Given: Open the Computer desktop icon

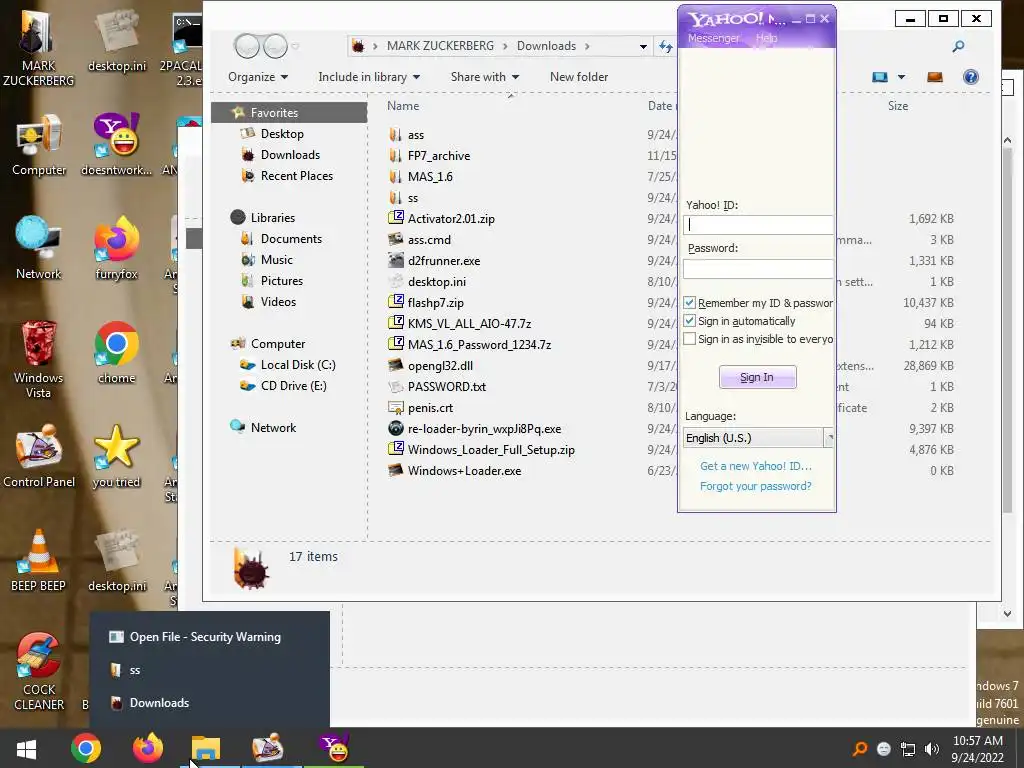Looking at the screenshot, I should coord(39,145).
